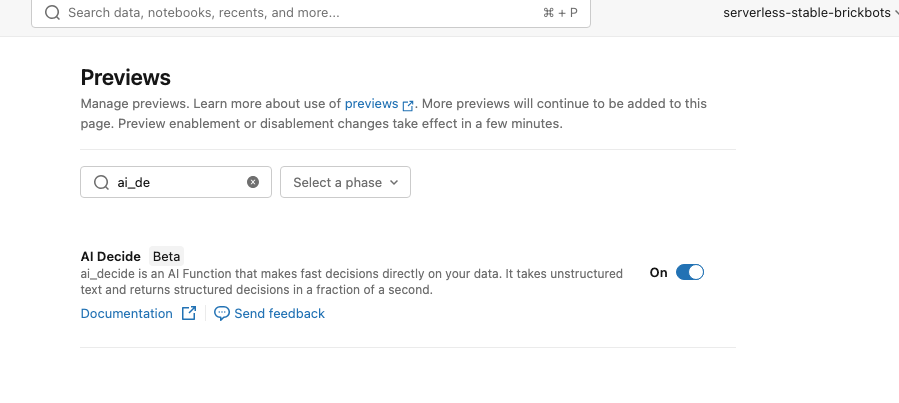Click the AI Decide preview title
899x403 pixels.
(x=111, y=256)
